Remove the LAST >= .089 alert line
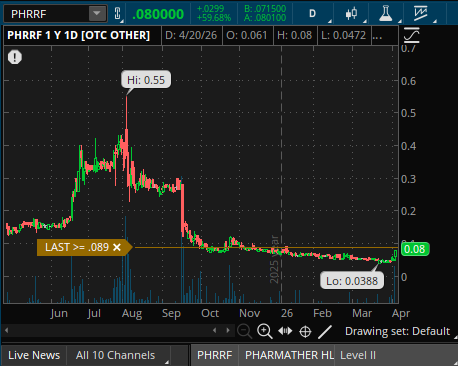Screen dimensions: 458x366 (x=117, y=247)
